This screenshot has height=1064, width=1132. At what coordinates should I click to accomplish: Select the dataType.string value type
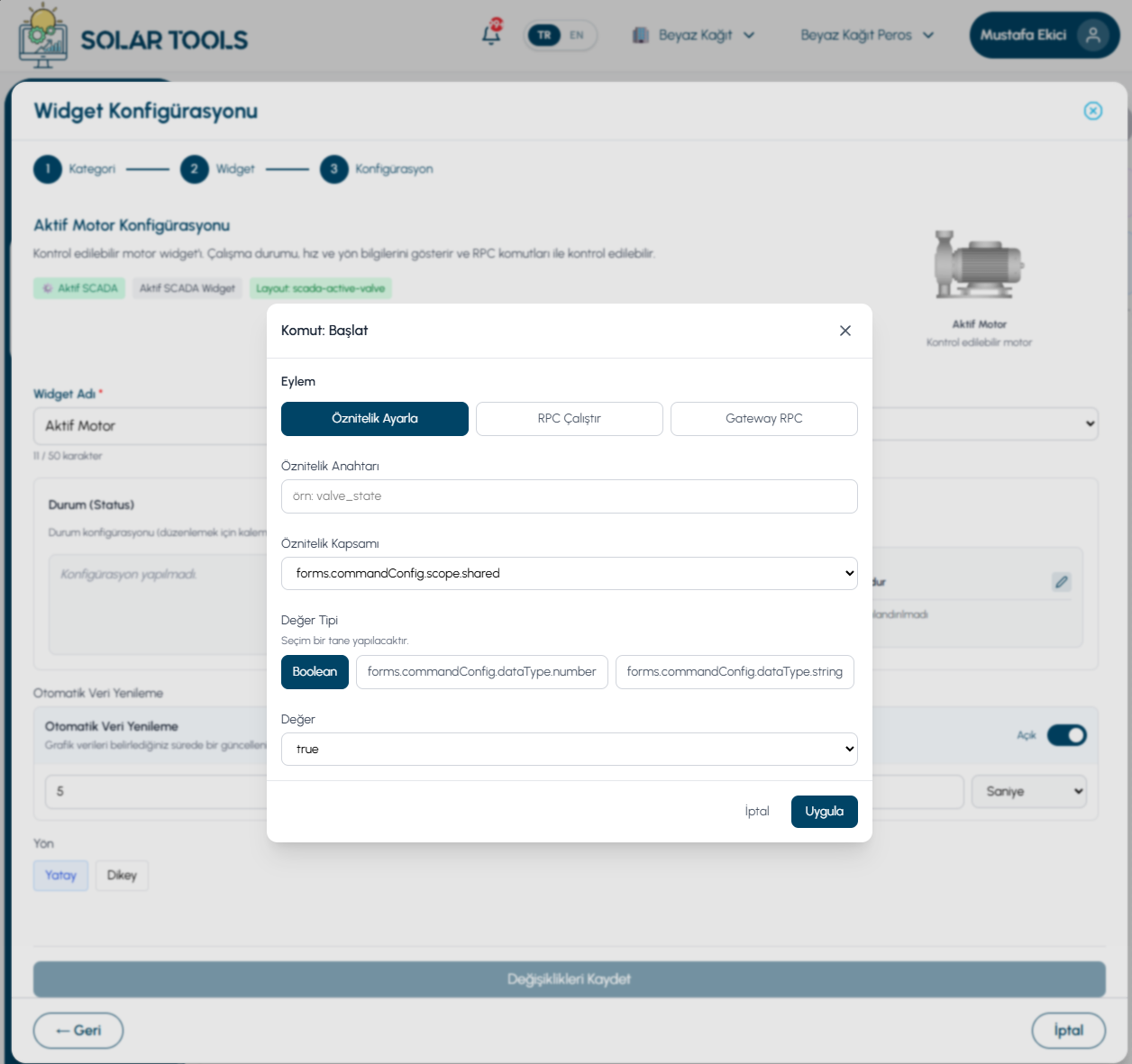[735, 672]
